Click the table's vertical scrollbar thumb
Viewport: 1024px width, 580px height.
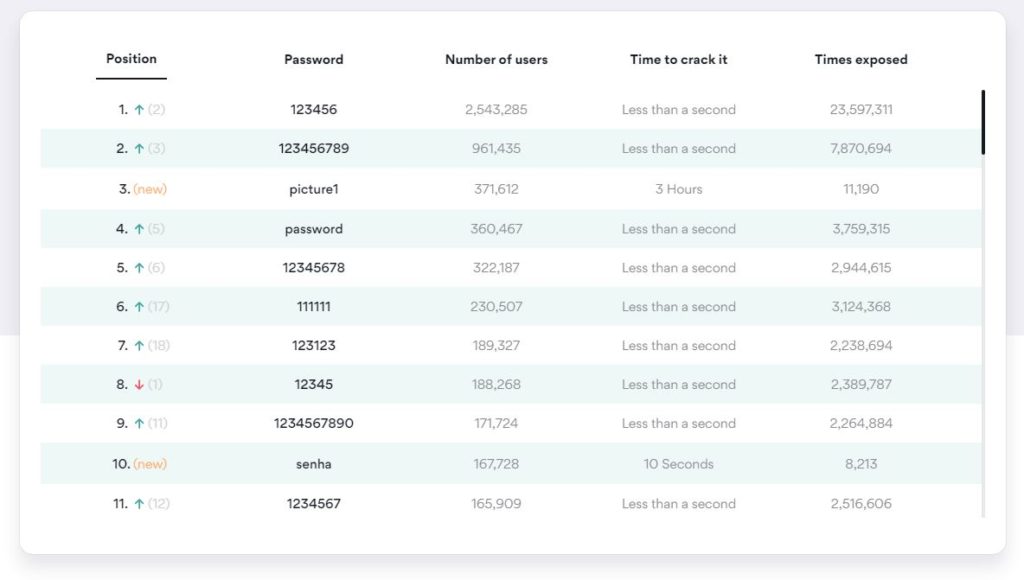[x=983, y=122]
